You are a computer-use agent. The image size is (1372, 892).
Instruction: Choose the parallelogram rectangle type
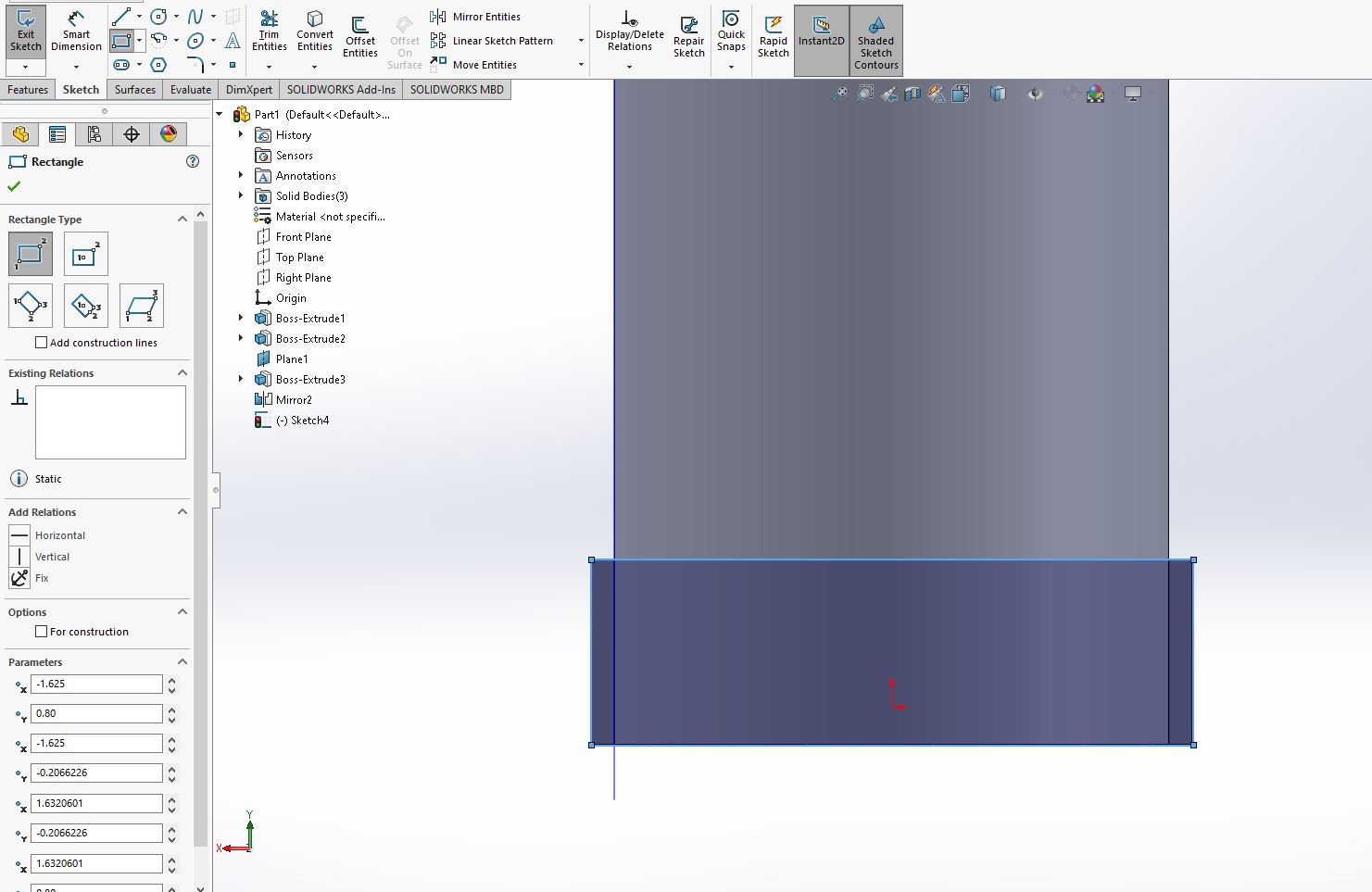142,306
